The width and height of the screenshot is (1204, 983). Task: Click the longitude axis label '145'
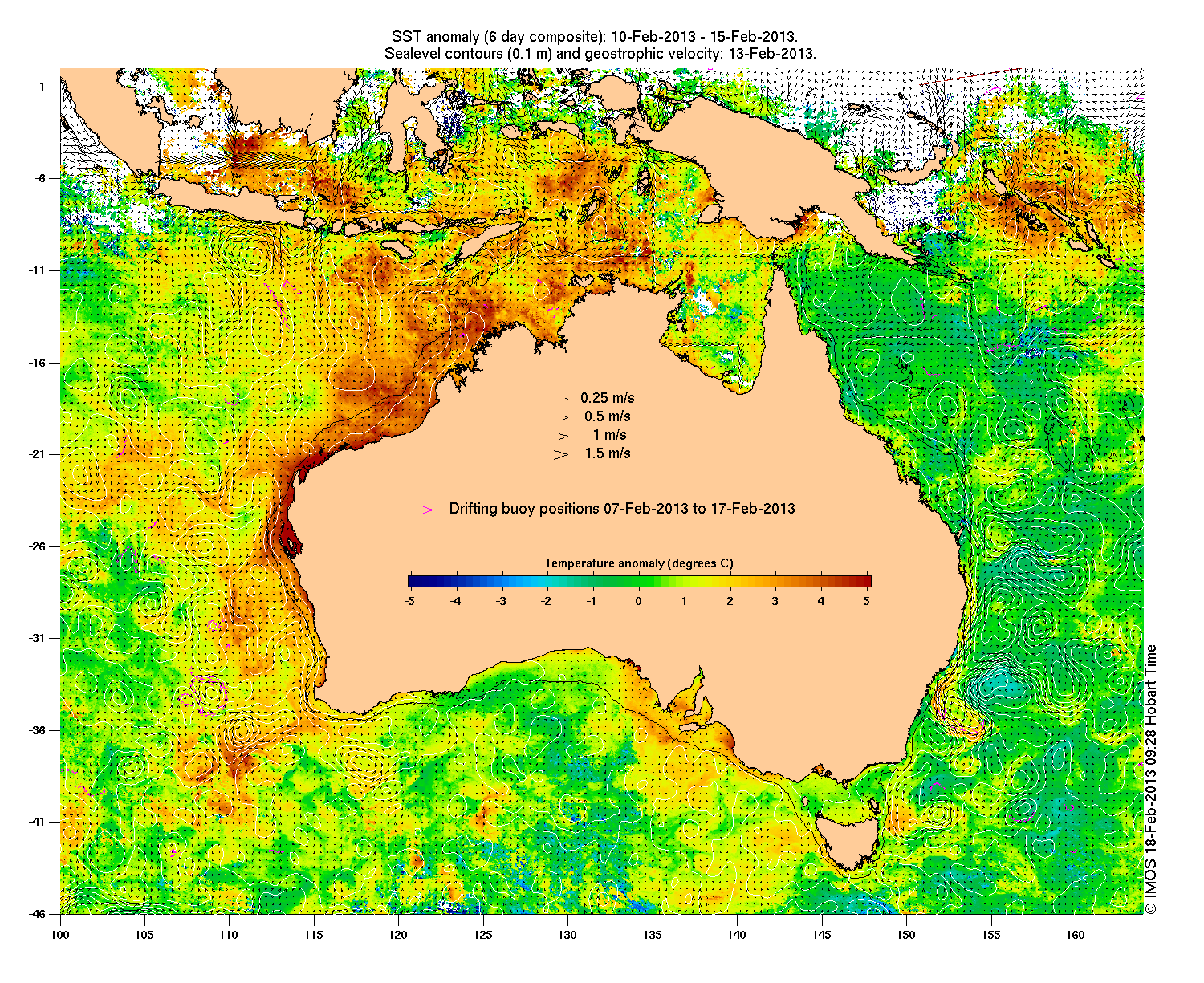click(x=822, y=935)
